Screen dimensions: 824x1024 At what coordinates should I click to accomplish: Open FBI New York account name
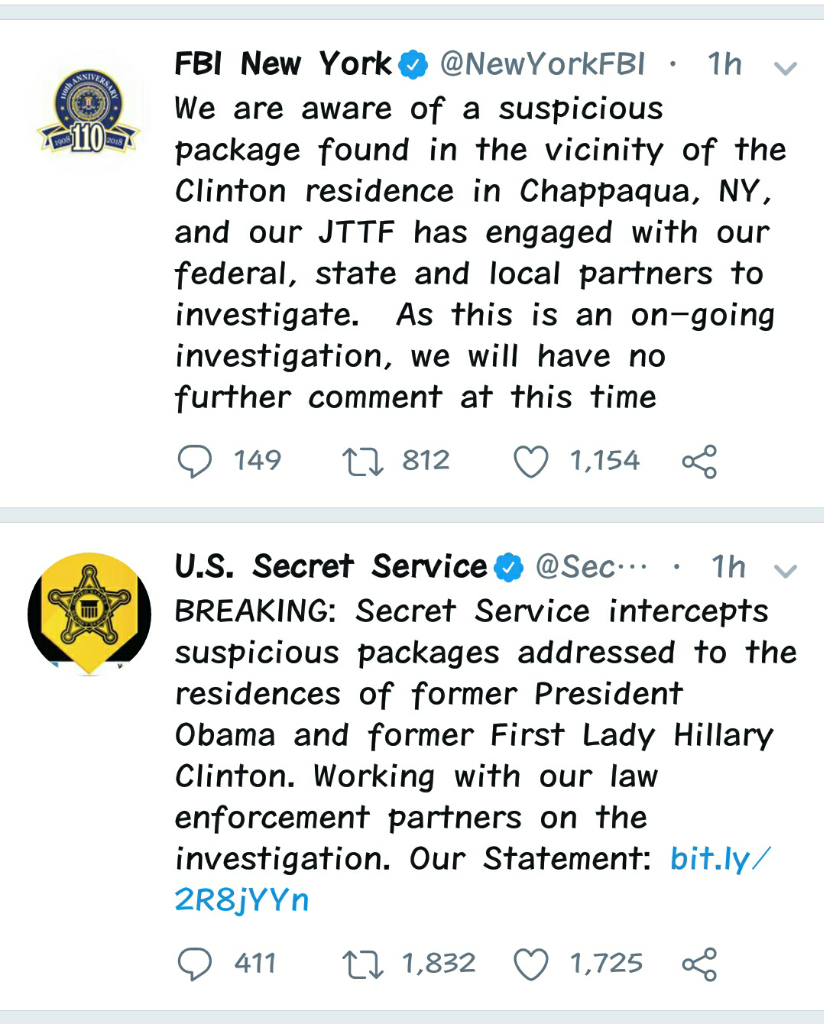[x=283, y=64]
